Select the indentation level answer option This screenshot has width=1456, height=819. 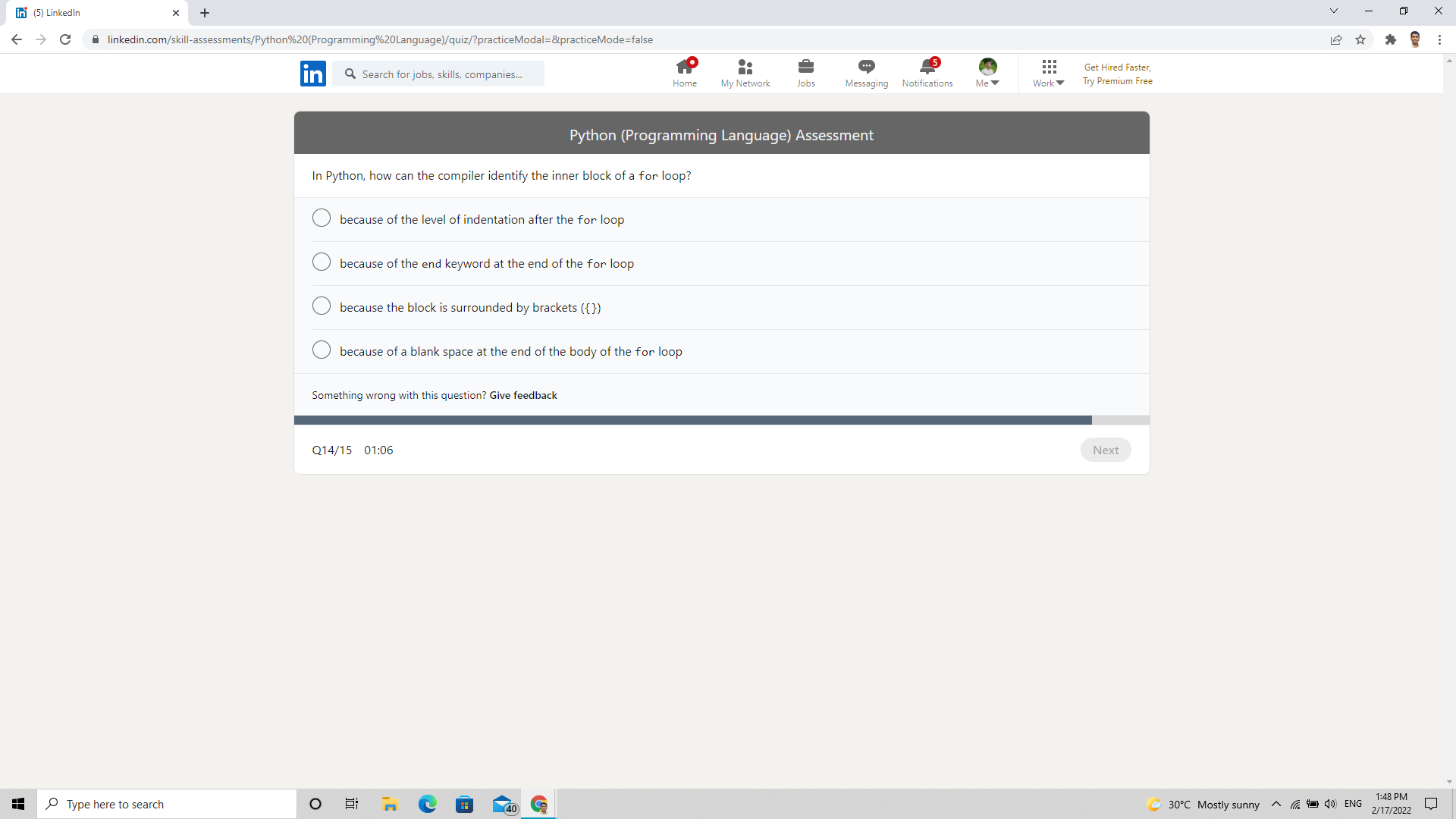click(x=321, y=218)
